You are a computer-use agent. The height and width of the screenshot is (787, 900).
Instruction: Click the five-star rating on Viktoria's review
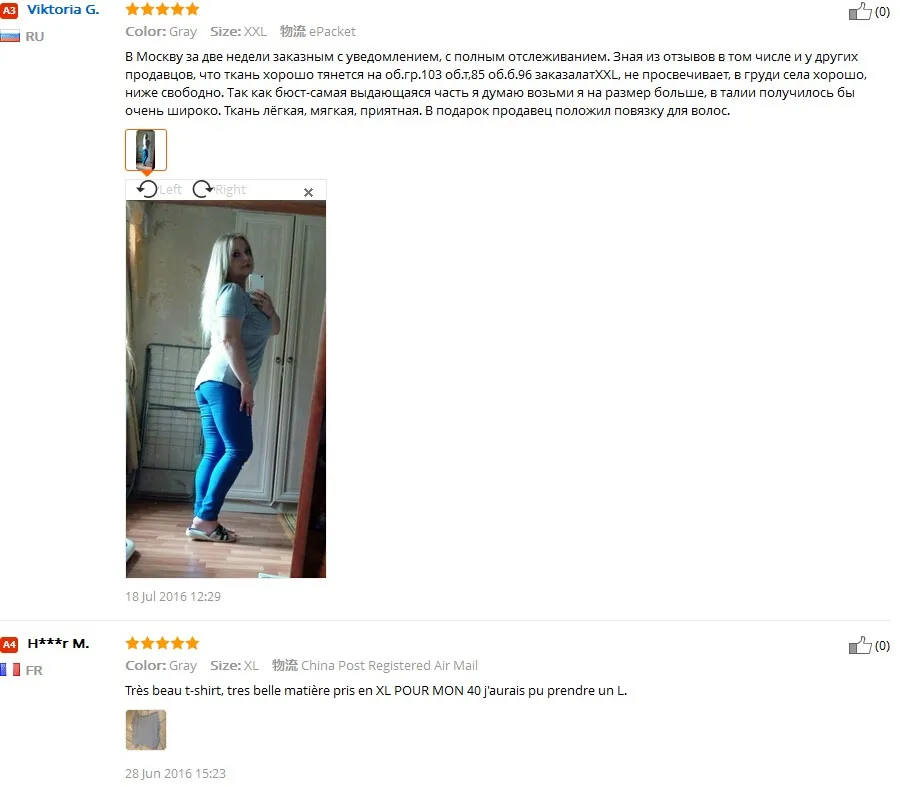(162, 9)
